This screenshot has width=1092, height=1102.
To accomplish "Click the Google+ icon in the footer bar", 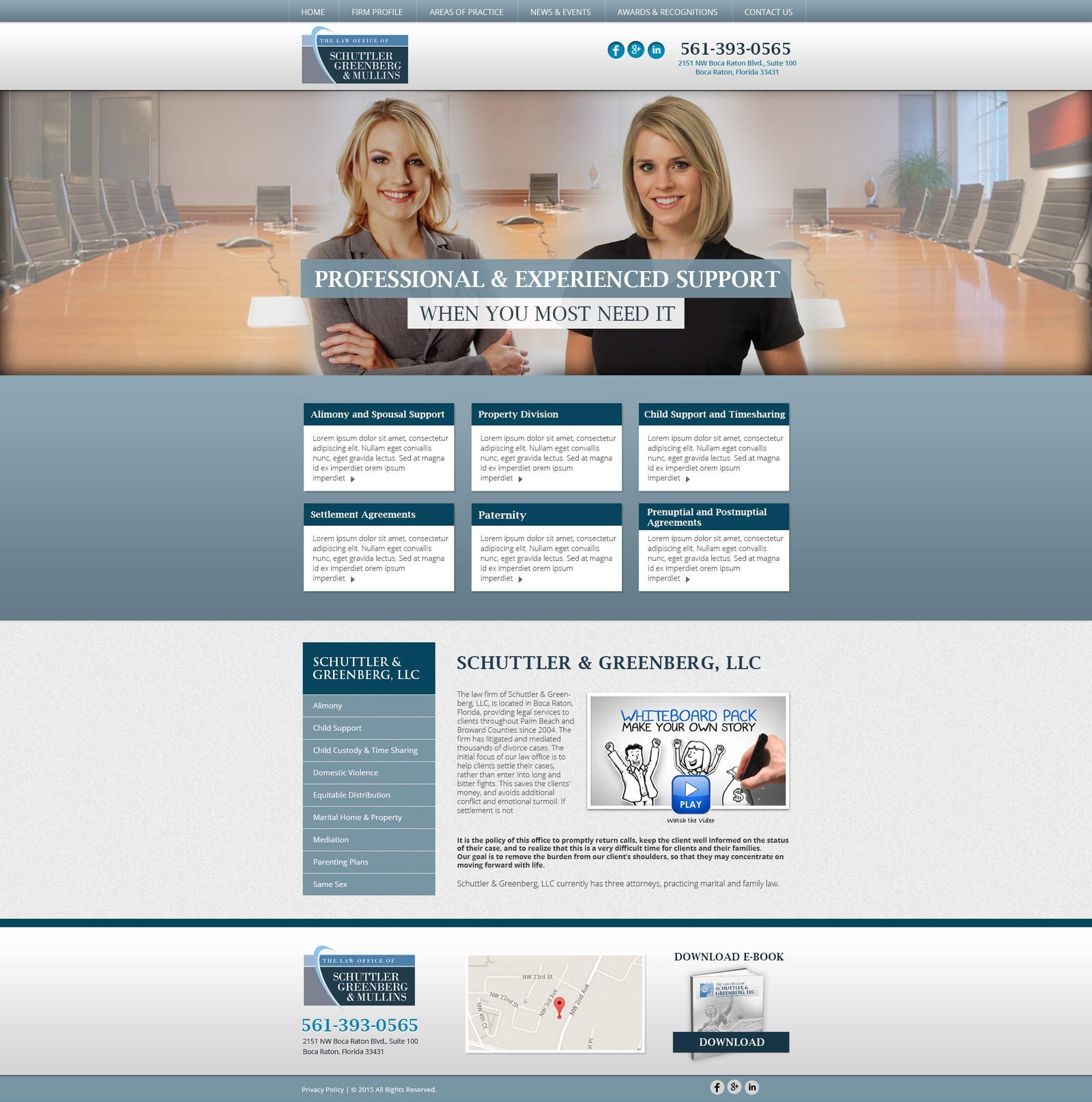I will pos(734,1088).
